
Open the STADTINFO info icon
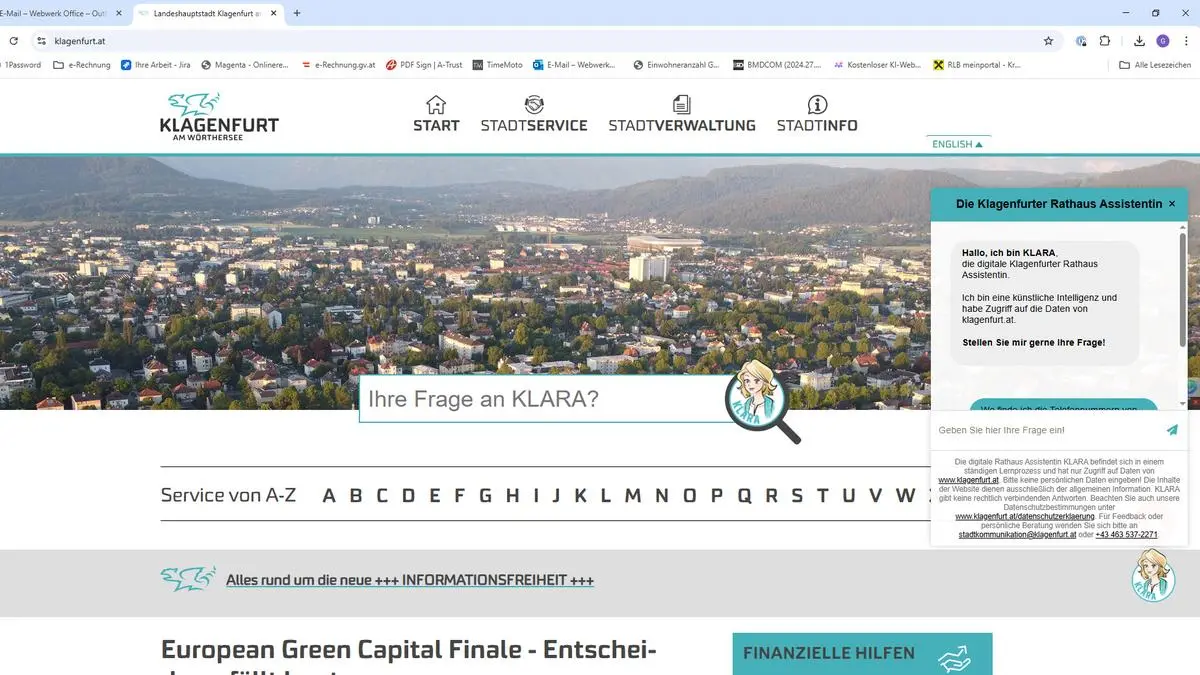[x=817, y=104]
